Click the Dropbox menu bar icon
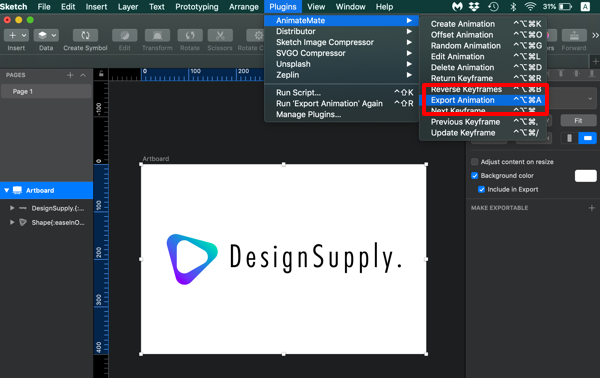This screenshot has height=378, width=600. pos(474,7)
